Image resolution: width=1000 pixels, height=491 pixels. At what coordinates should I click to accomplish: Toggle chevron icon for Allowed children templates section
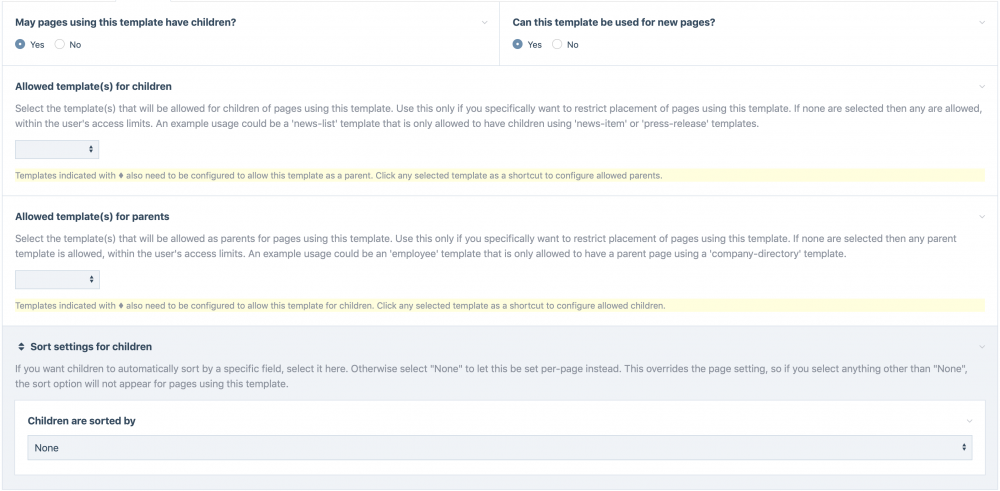pos(982,87)
